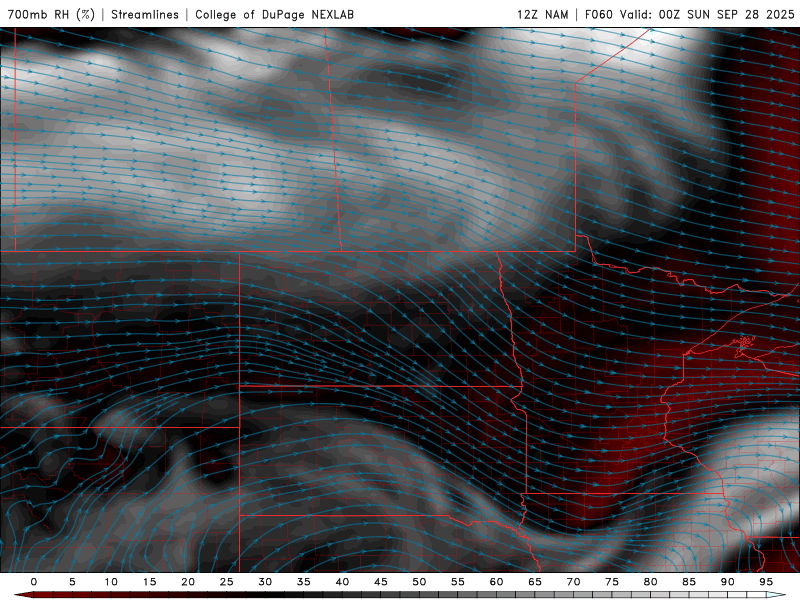Click the 25 label on the legend
This screenshot has height=600, width=800.
(227, 582)
